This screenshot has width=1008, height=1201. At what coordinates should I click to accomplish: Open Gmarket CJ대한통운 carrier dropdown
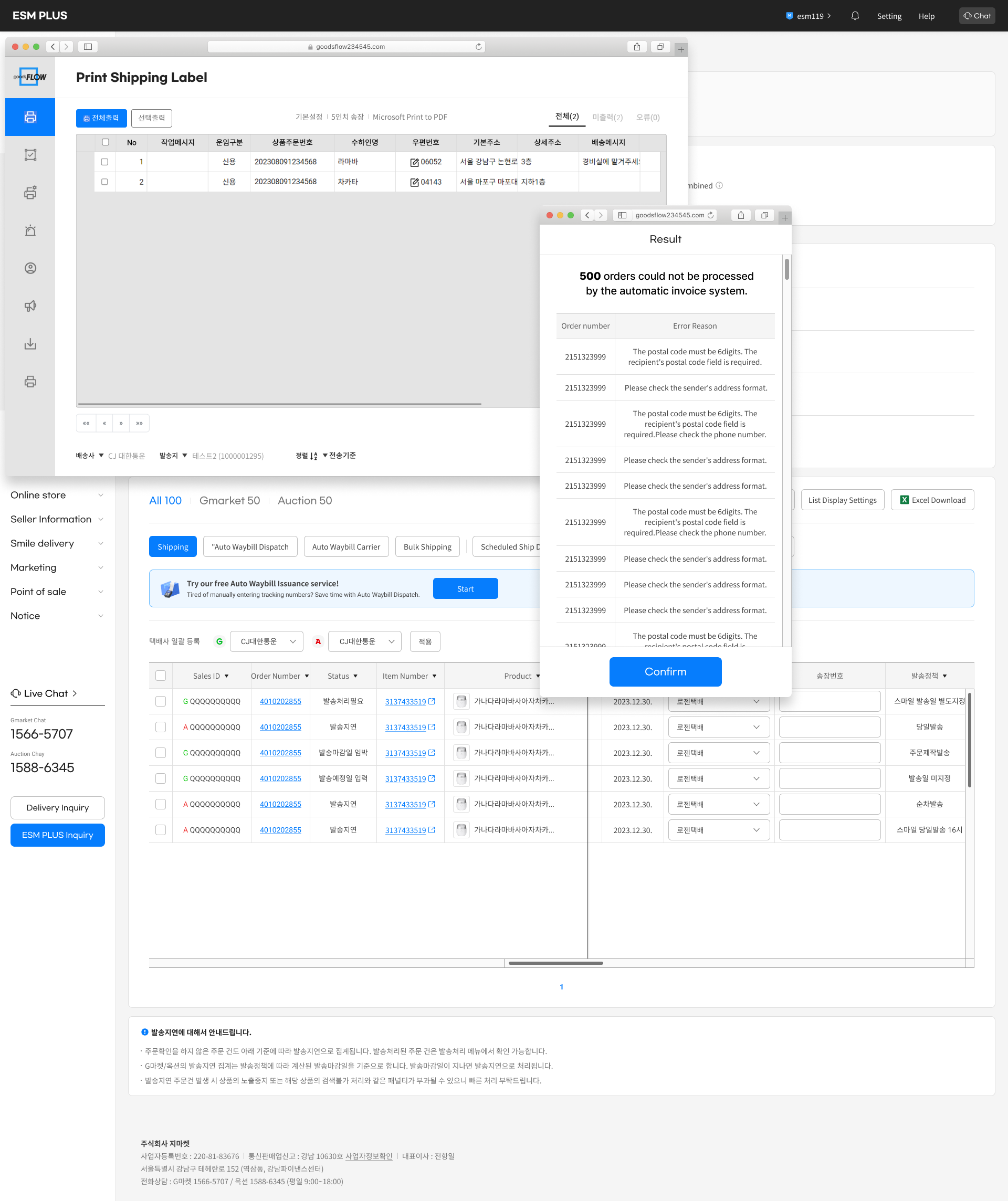click(267, 641)
